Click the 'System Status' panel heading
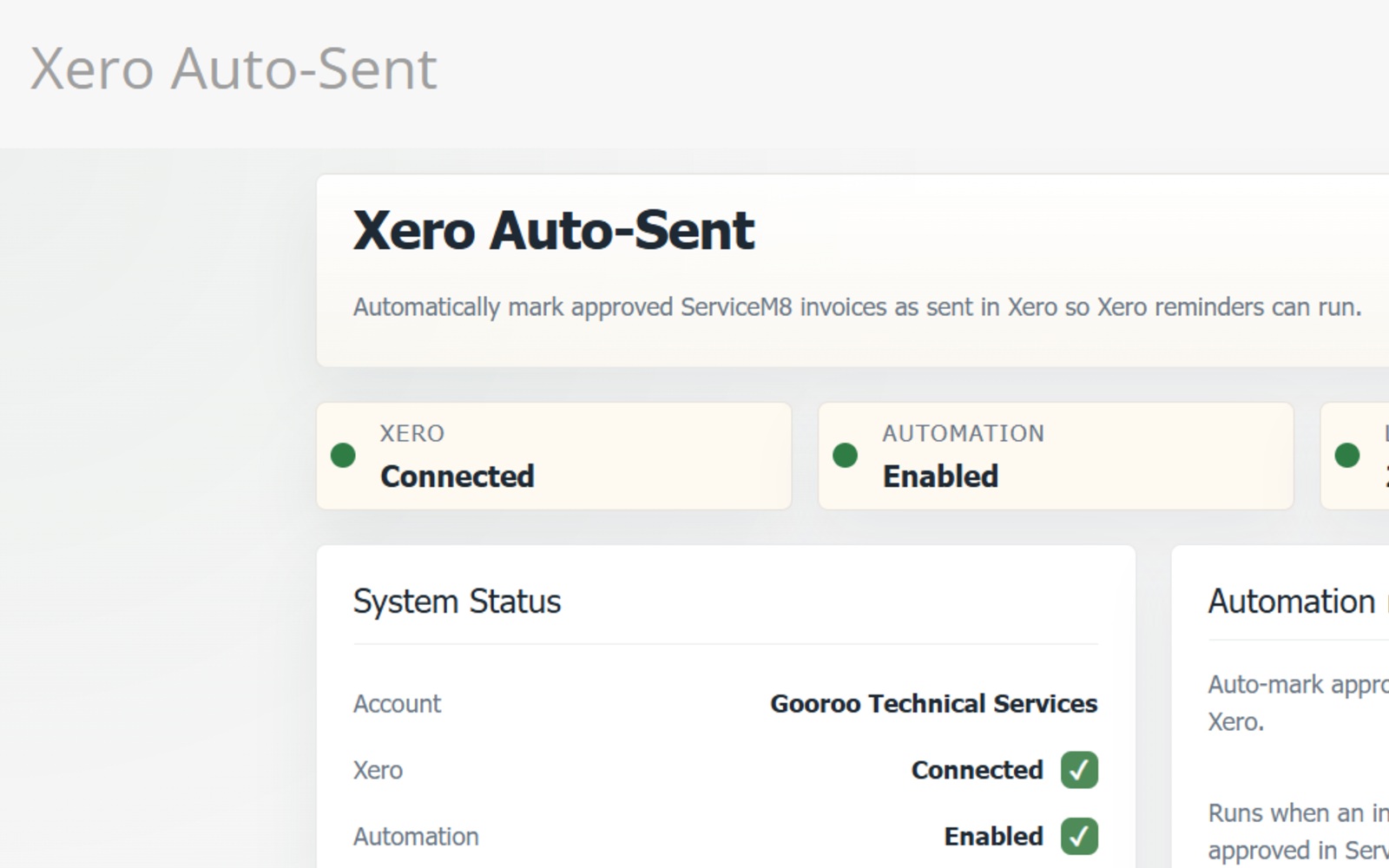The image size is (1389, 868). click(457, 602)
